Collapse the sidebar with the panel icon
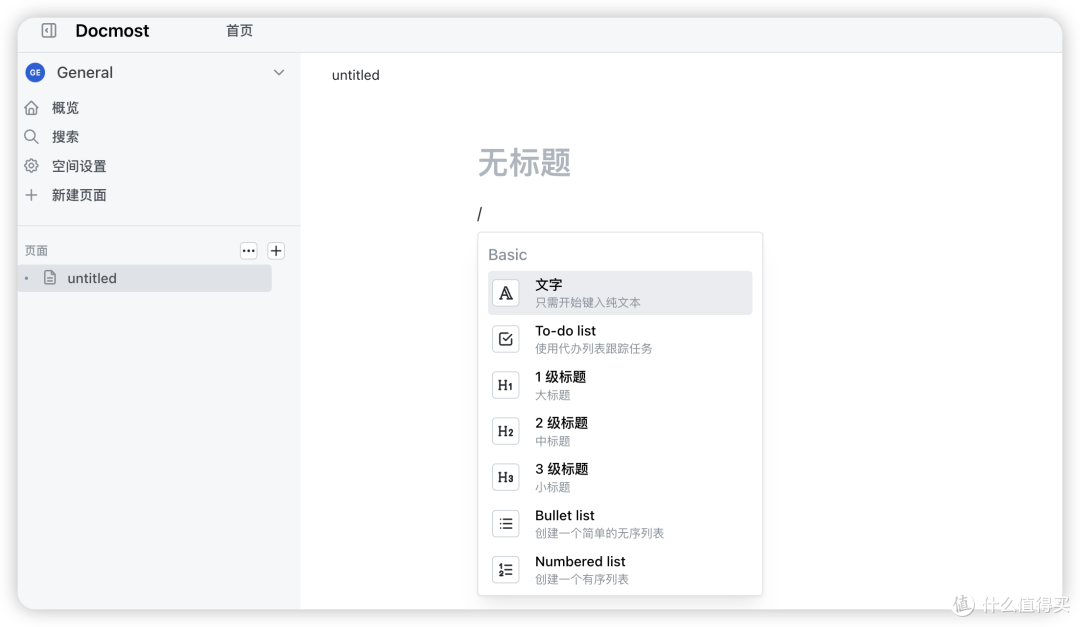 [x=48, y=30]
